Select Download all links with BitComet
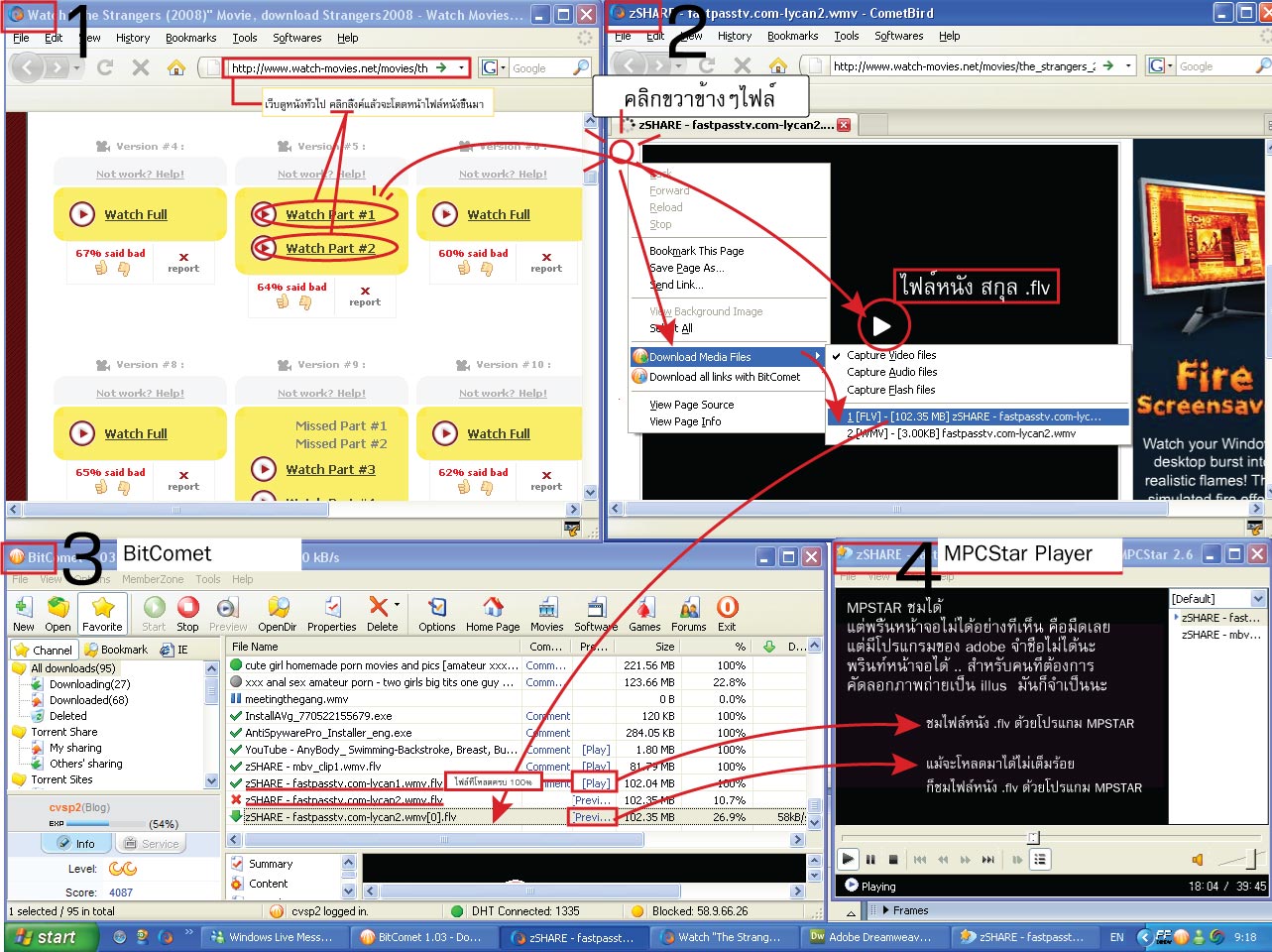Image resolution: width=1272 pixels, height=952 pixels. click(x=725, y=377)
